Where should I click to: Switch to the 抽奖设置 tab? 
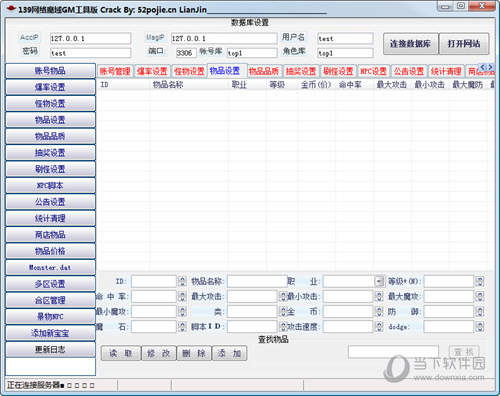coord(301,71)
